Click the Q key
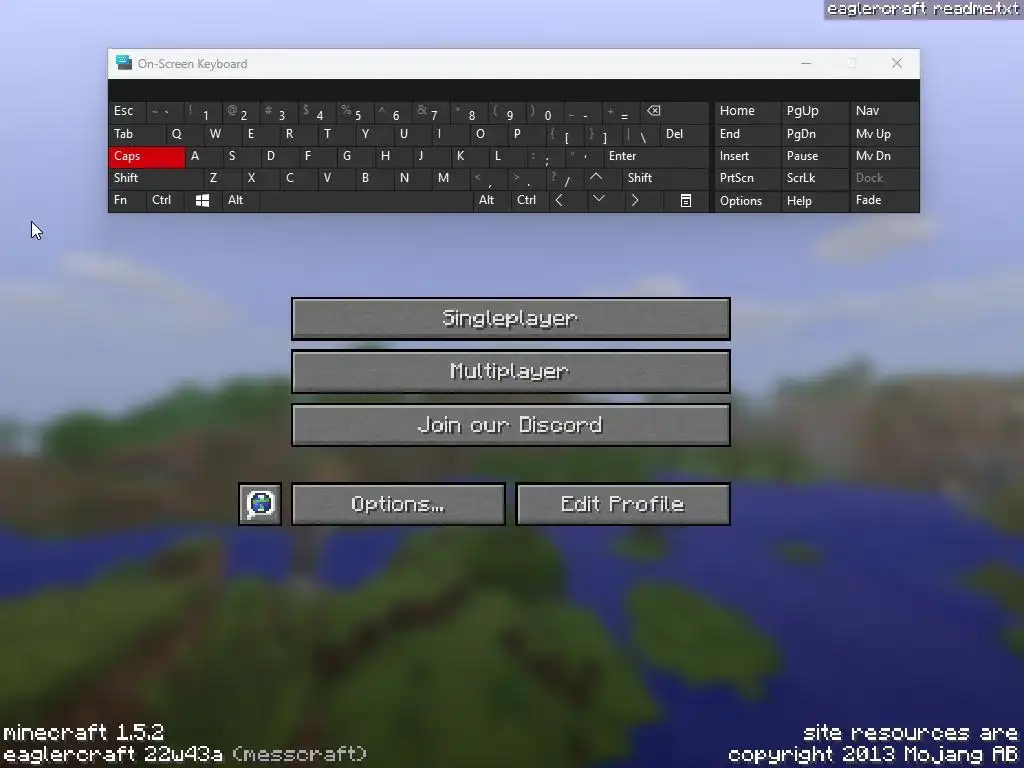This screenshot has height=768, width=1024. coord(185,135)
